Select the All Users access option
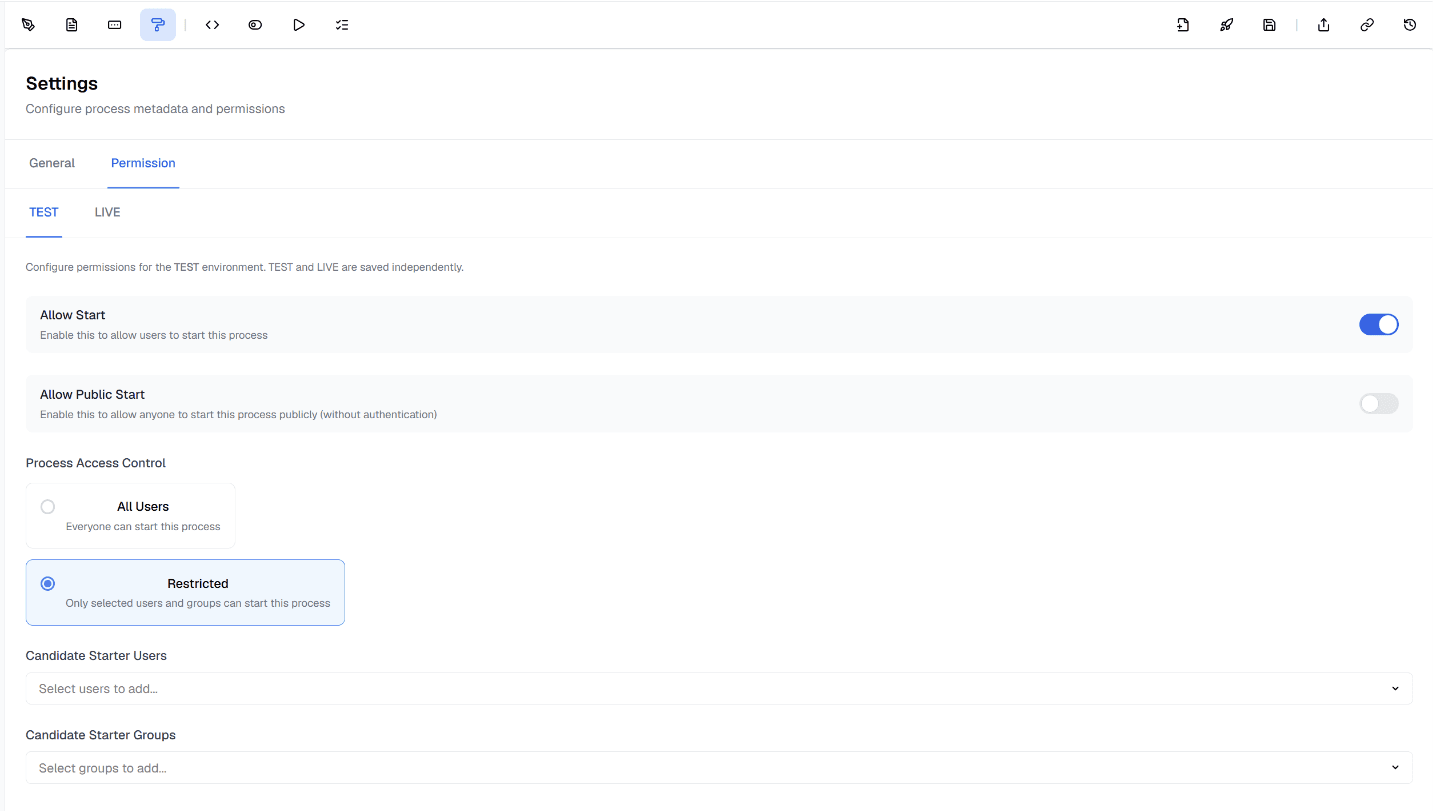The image size is (1433, 812). (x=131, y=516)
